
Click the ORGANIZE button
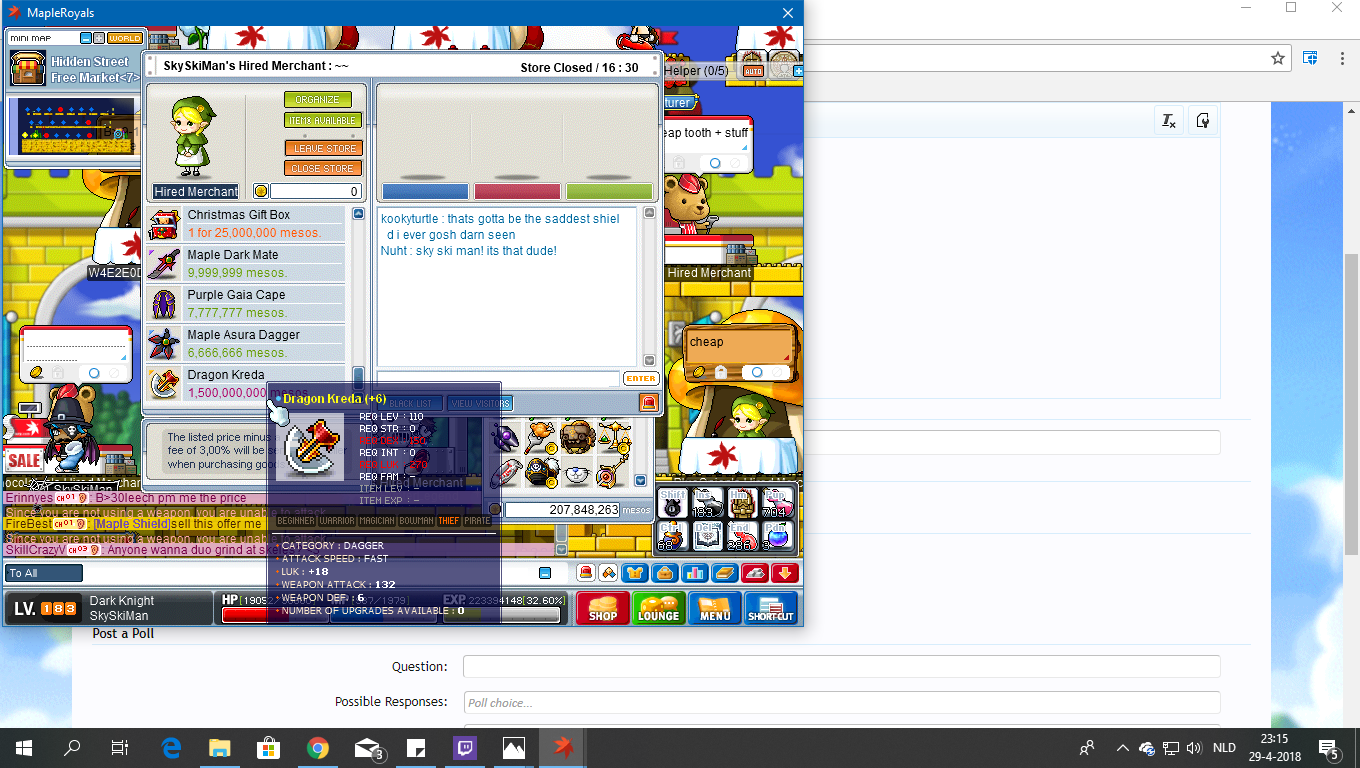[x=318, y=99]
